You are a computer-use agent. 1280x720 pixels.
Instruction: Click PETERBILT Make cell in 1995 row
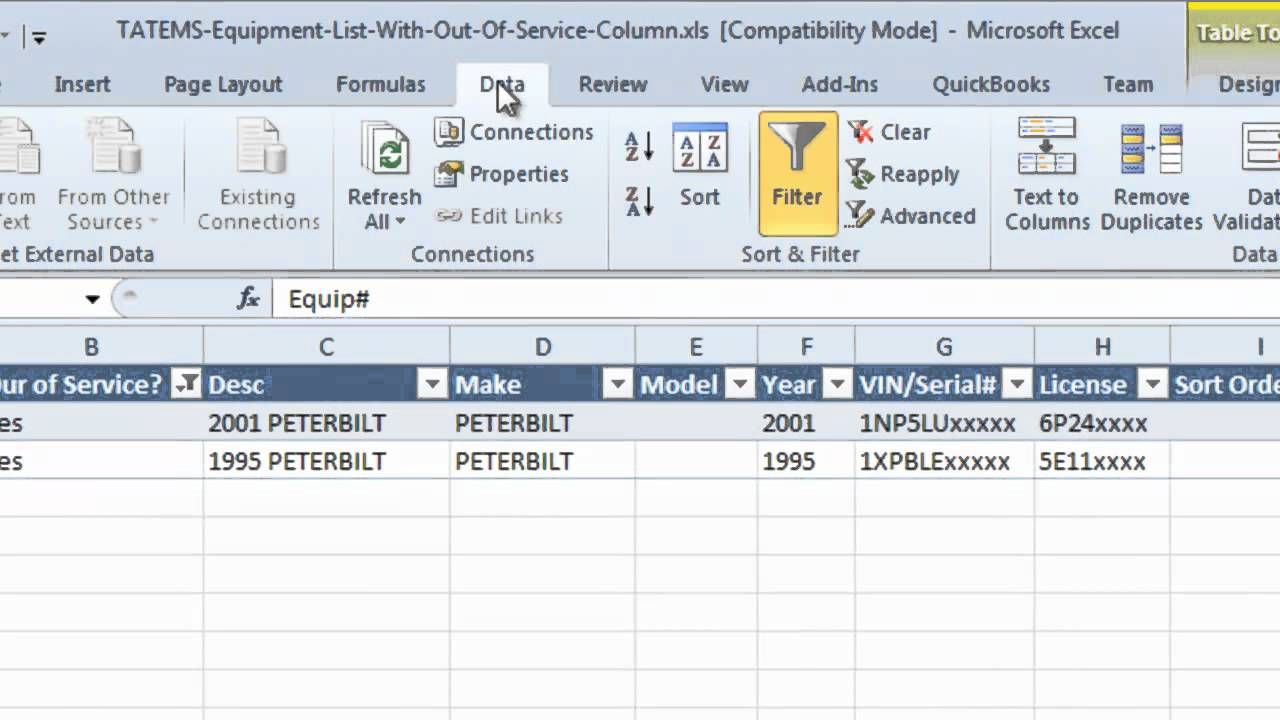pyautogui.click(x=543, y=461)
